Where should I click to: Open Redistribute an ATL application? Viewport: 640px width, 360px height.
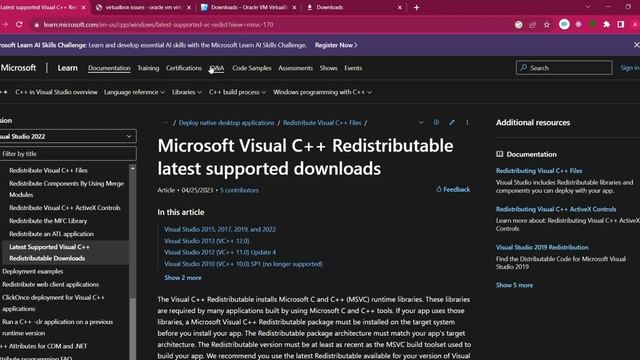click(x=51, y=234)
